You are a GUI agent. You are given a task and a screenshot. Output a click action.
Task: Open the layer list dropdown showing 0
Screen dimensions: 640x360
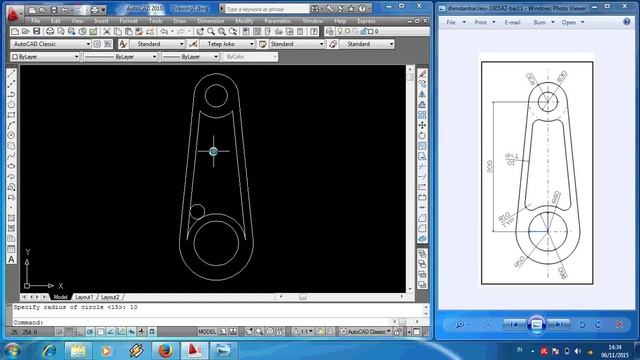[382, 31]
